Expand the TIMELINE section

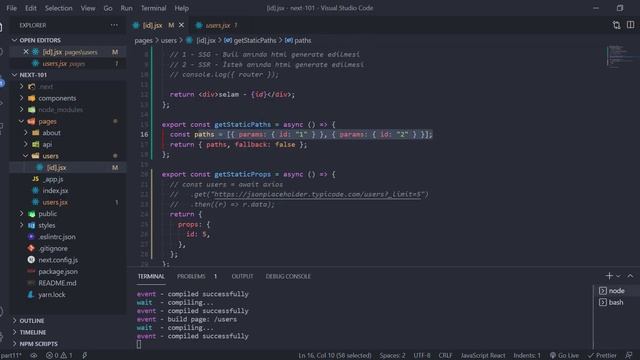pyautogui.click(x=33, y=332)
